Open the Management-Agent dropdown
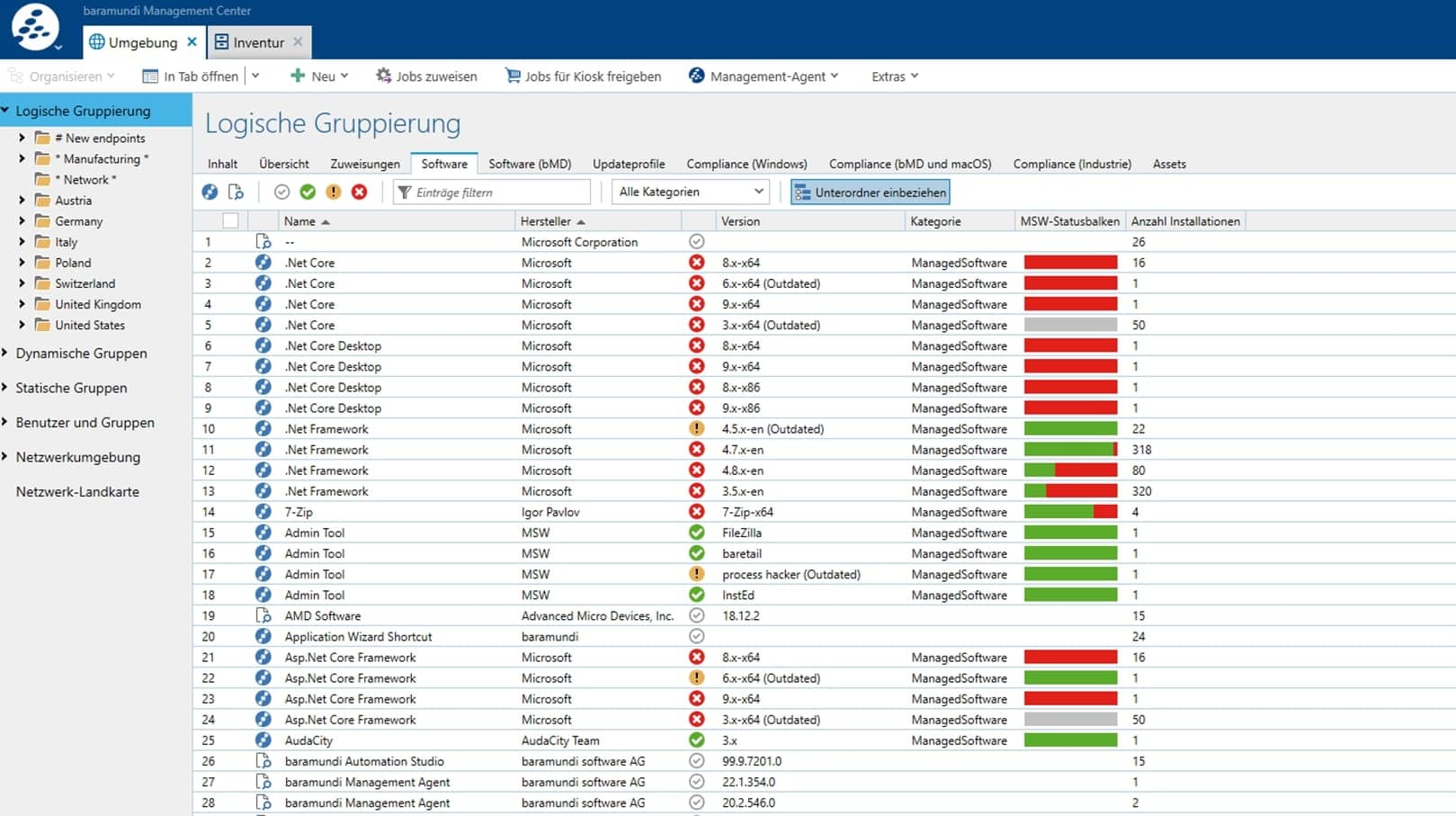 764,76
